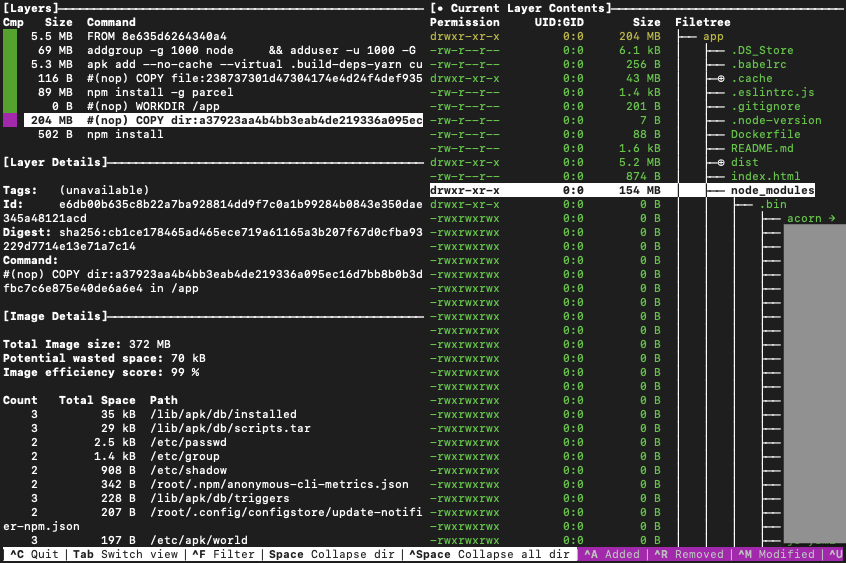Viewport: 846px width, 563px height.
Task: Toggle the ^A Added filter
Action: [x=612, y=554]
